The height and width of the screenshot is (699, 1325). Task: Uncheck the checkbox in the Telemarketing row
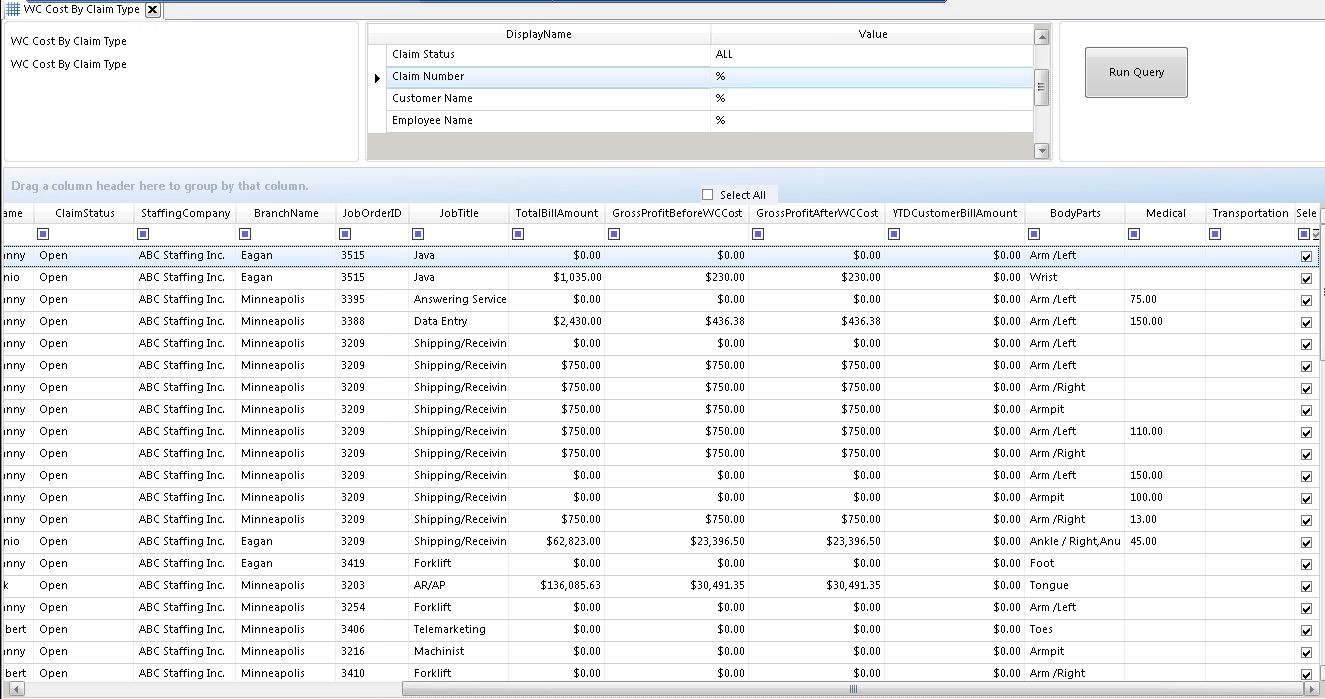(1306, 630)
